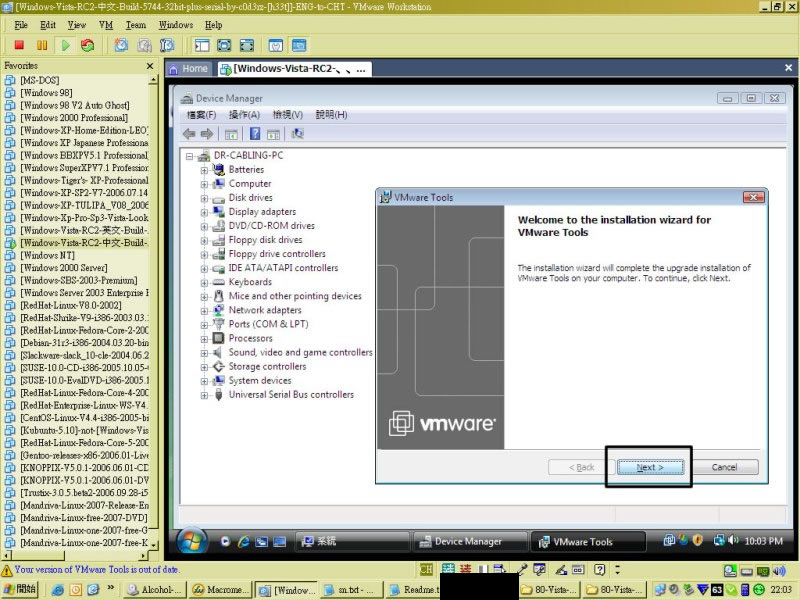Open the Windows menu in VMware Workstation
Viewport: 800px width, 600px height.
(x=176, y=25)
